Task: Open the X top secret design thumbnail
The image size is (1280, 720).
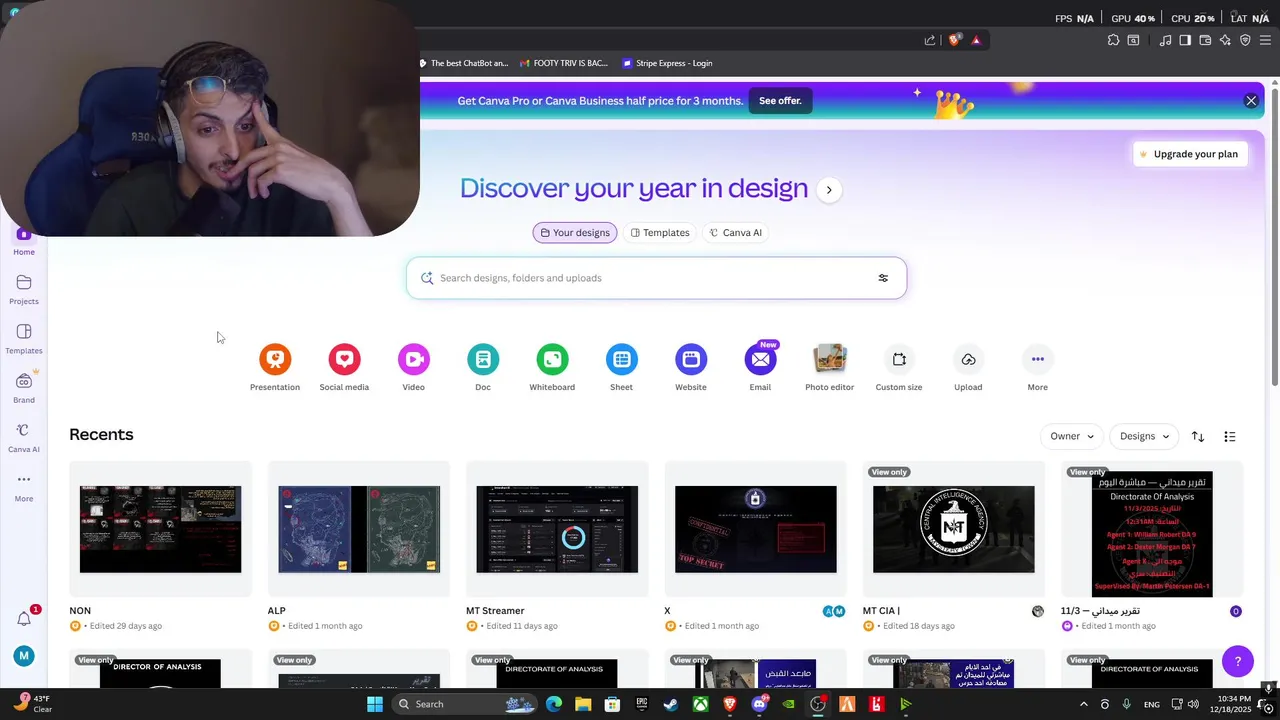Action: [x=756, y=529]
